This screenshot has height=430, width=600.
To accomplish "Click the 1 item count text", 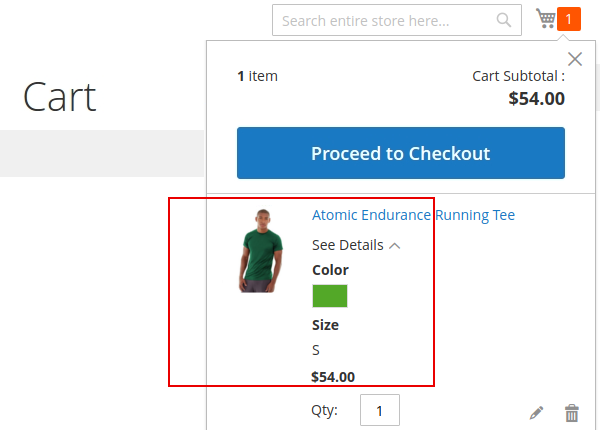I will pos(258,75).
